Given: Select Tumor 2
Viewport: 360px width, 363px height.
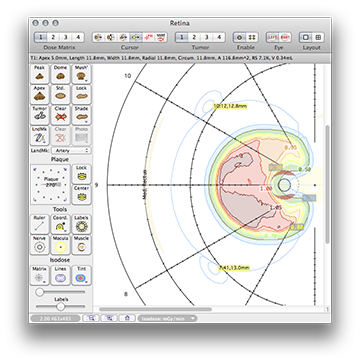Looking at the screenshot, I should [x=194, y=37].
